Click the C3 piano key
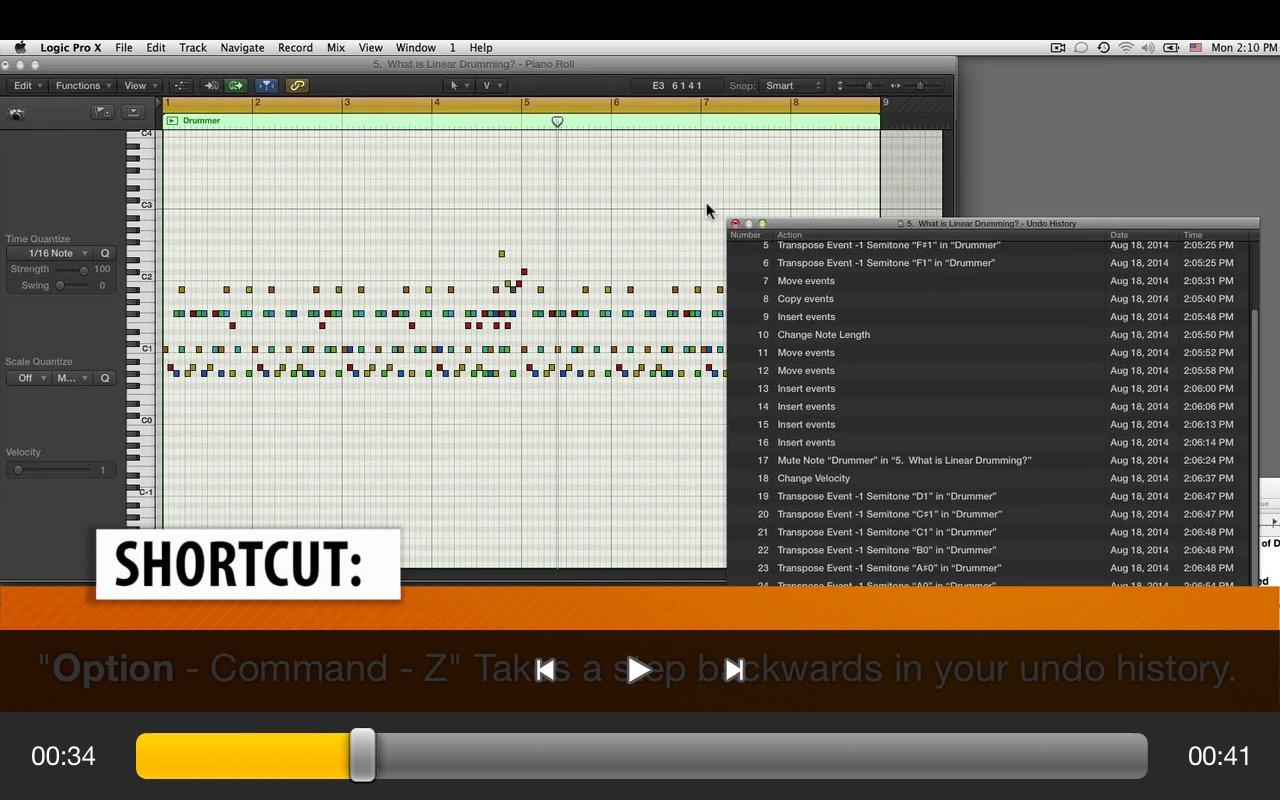The image size is (1280, 800). click(x=142, y=207)
